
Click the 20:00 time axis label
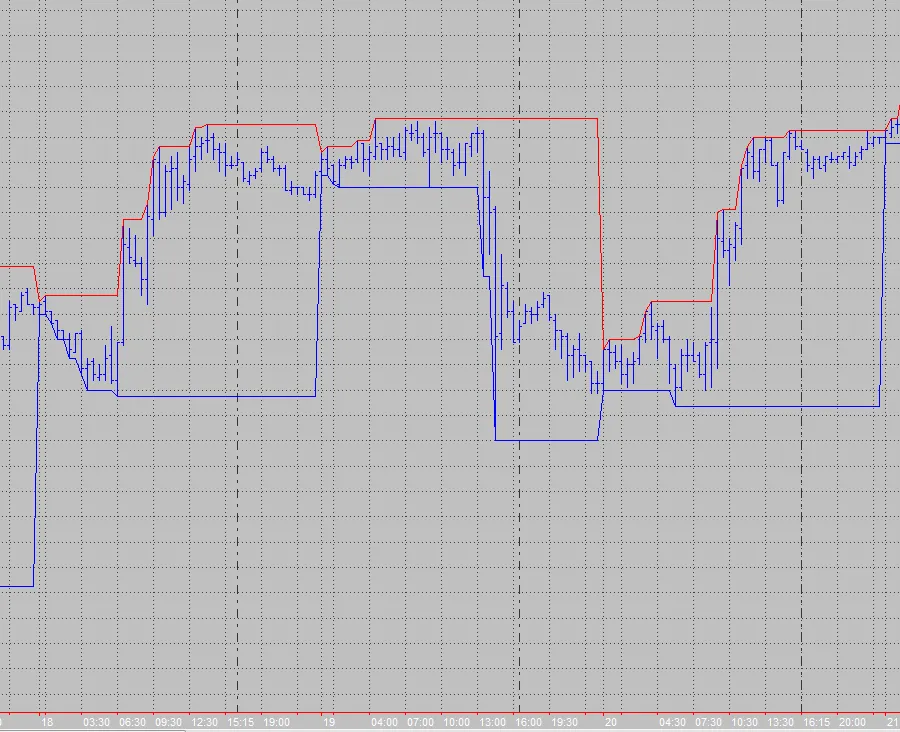click(853, 722)
